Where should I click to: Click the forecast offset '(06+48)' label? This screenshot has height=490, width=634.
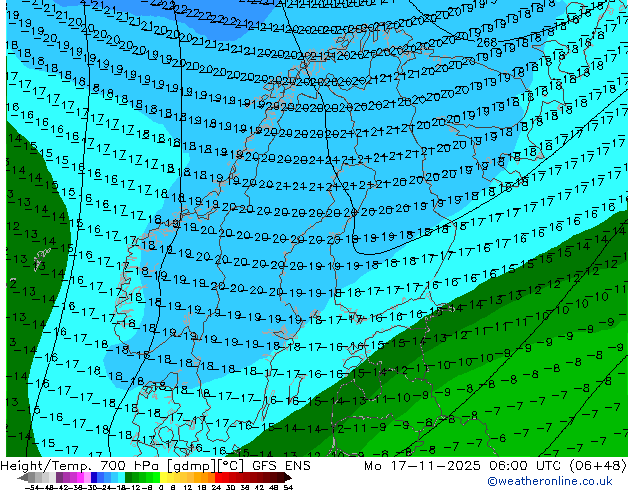tap(598, 466)
